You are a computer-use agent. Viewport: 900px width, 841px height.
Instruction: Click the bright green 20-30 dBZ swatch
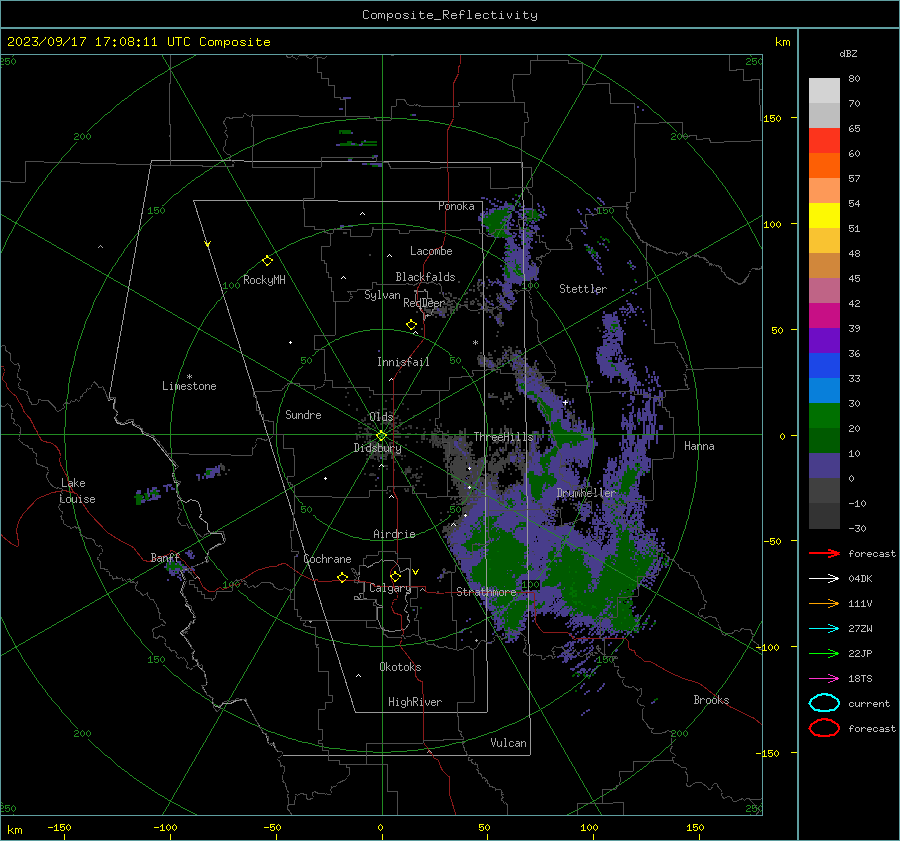click(824, 415)
